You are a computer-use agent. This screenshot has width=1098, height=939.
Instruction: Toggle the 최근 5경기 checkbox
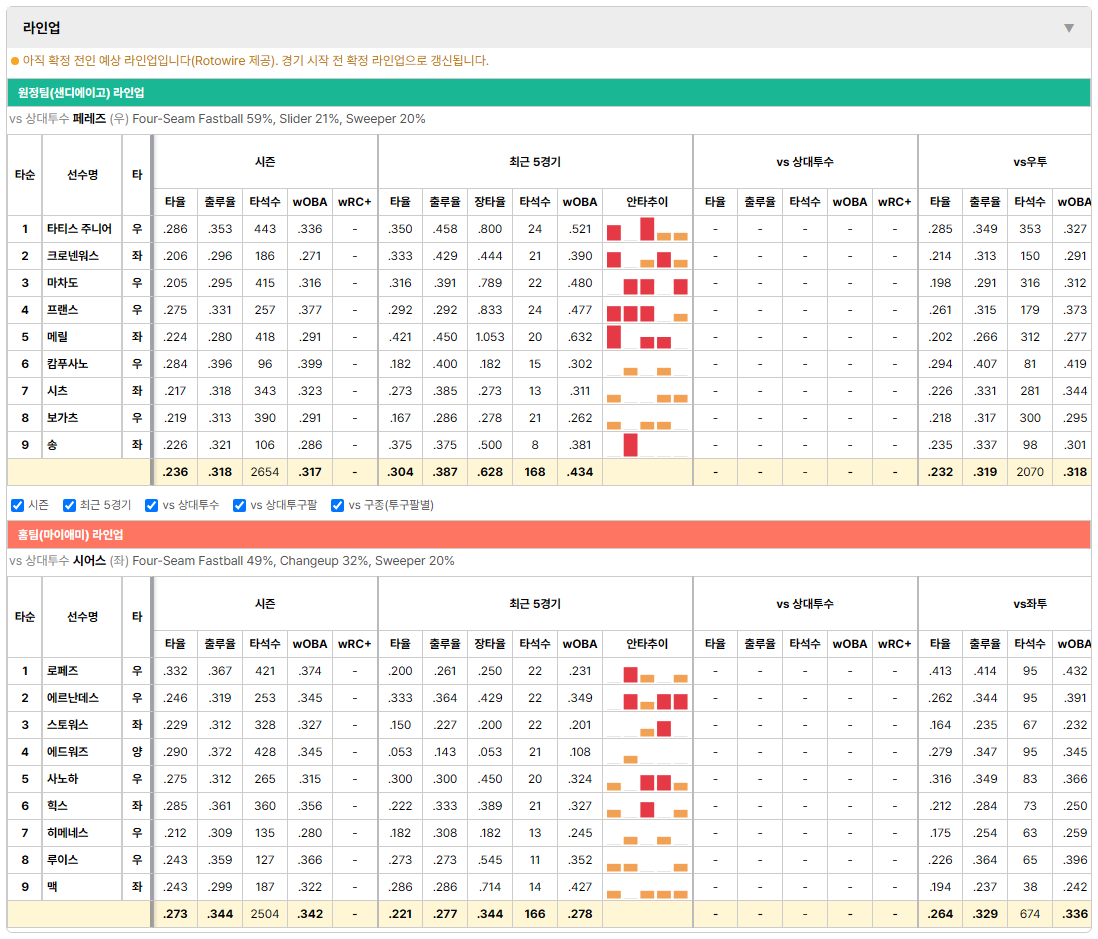tap(69, 506)
